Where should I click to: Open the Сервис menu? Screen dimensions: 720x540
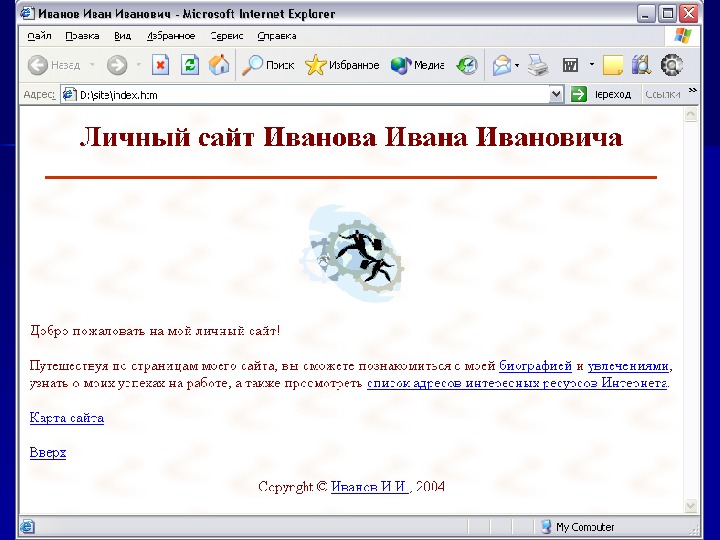coord(227,36)
